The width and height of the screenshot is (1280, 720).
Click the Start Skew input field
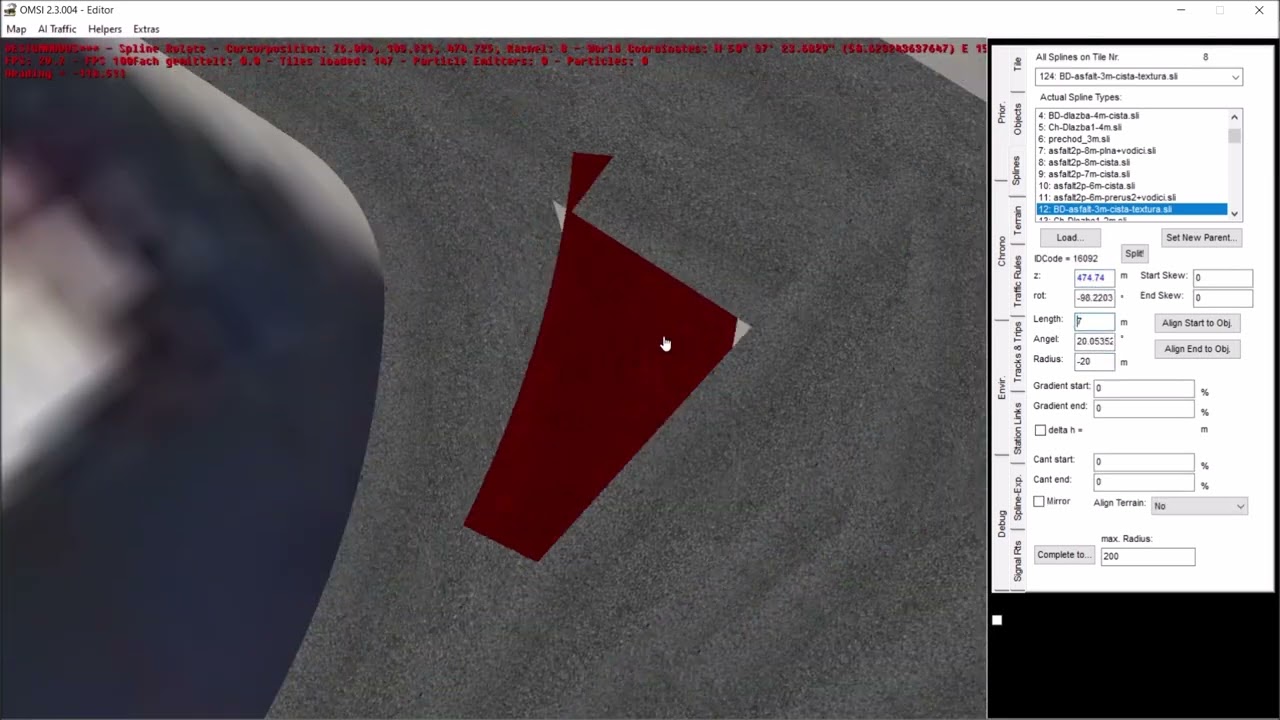(1222, 278)
